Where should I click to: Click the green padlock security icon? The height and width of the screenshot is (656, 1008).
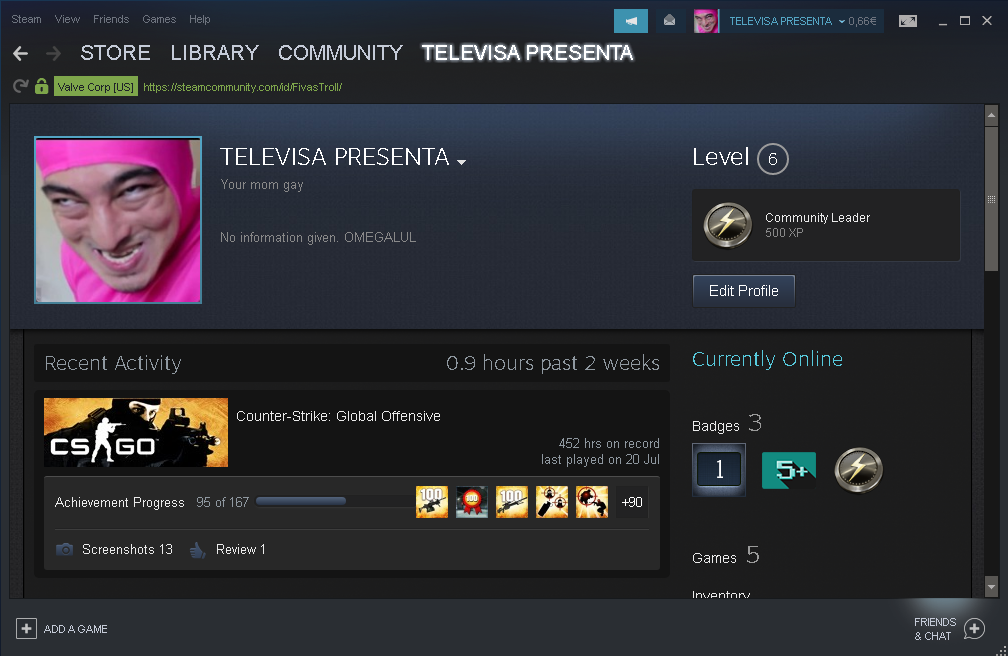point(42,86)
